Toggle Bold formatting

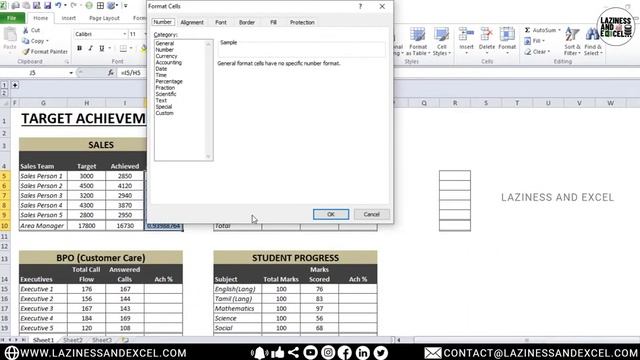click(79, 48)
